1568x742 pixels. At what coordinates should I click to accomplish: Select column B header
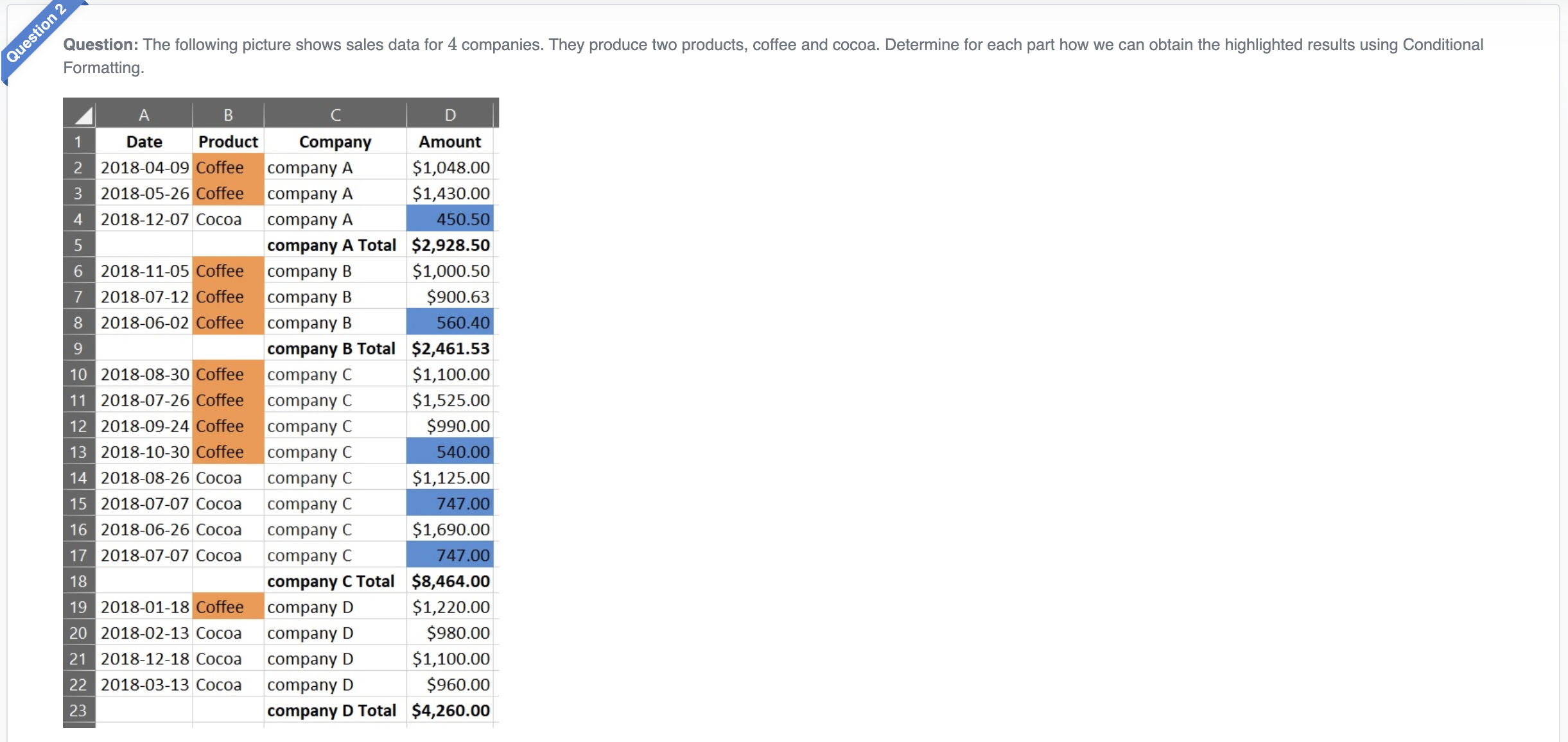pos(228,115)
